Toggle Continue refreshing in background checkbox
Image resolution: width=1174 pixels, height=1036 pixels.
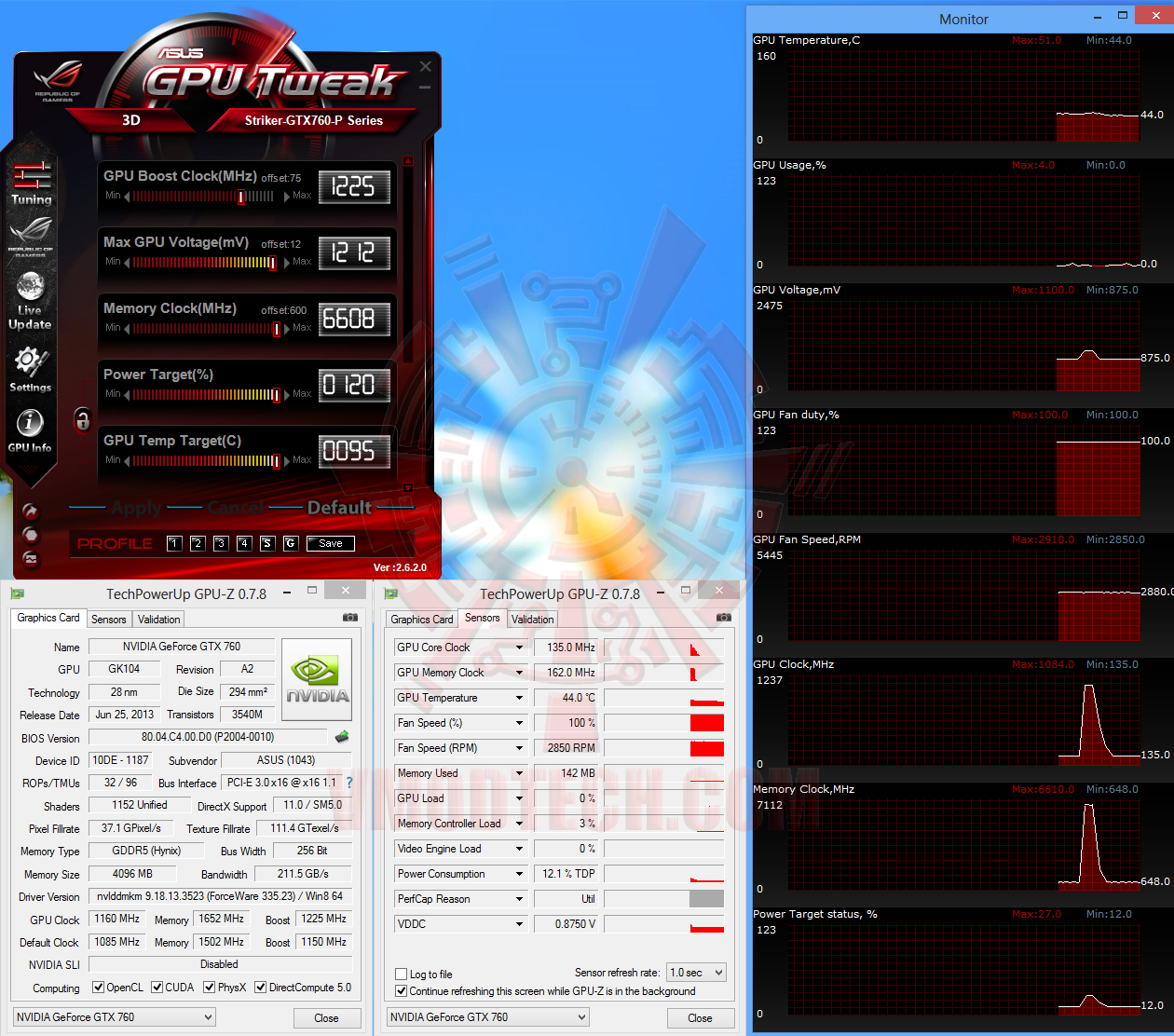(x=402, y=991)
